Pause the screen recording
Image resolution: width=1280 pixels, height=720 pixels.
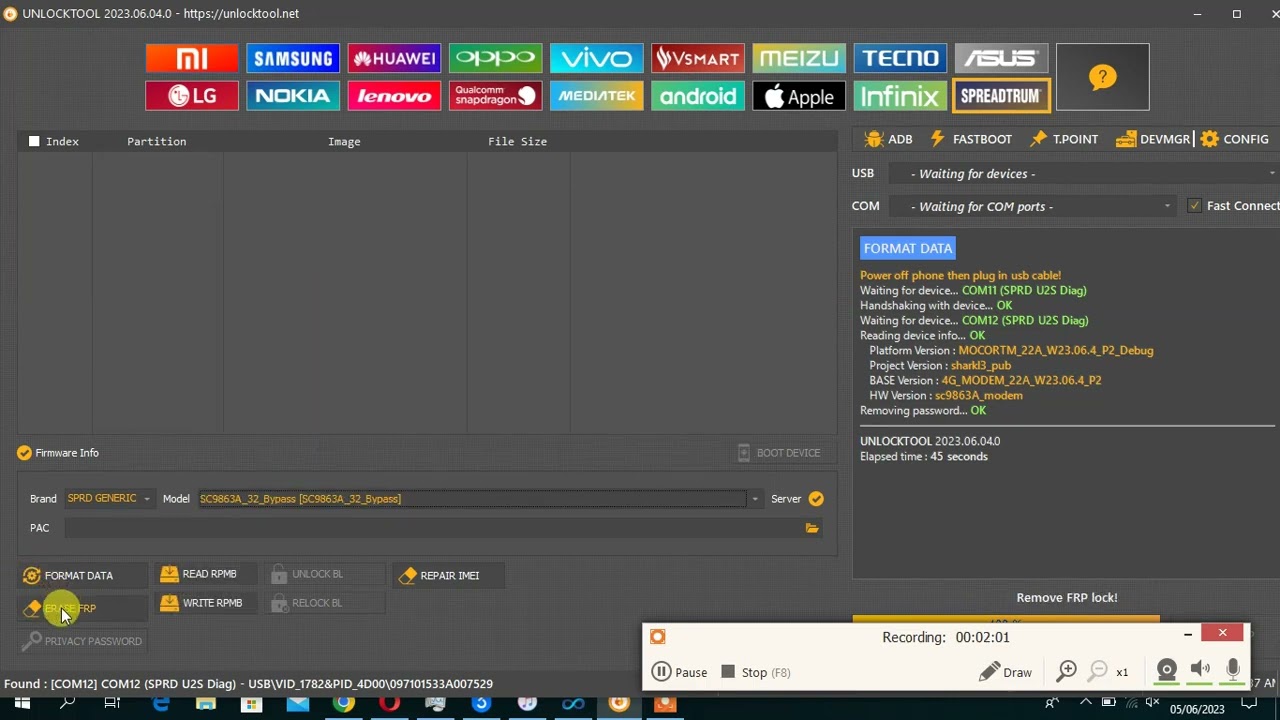[680, 672]
